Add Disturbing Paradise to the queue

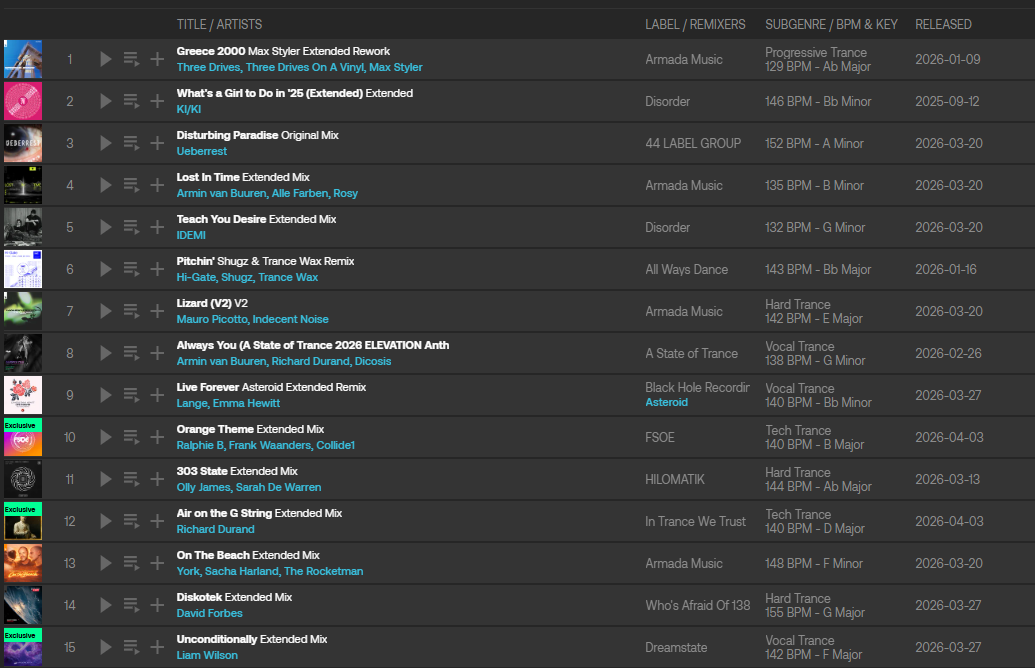pos(131,143)
